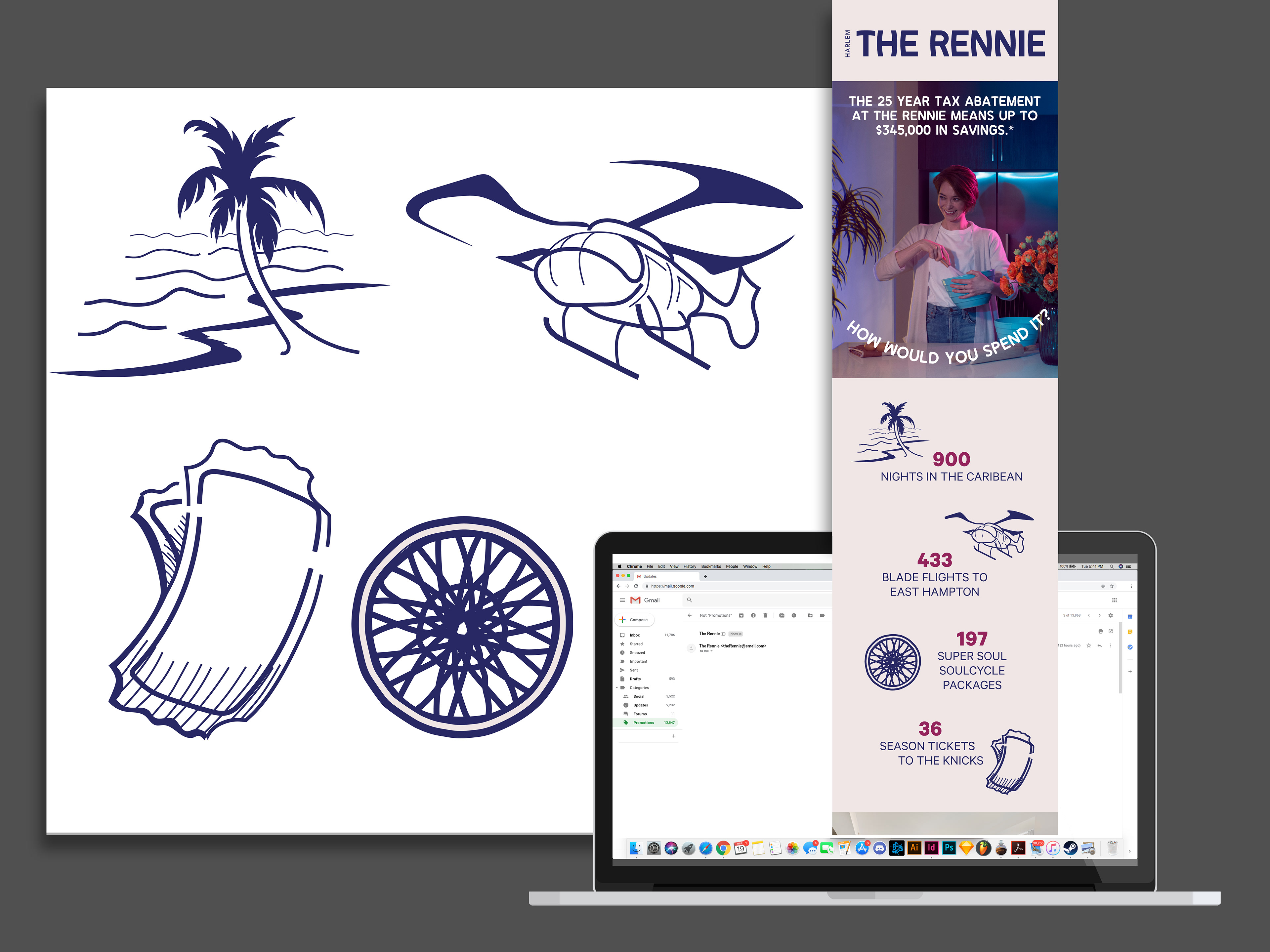Viewport: 1270px width, 952px height.
Task: Open Photoshop from the dock
Action: click(949, 848)
